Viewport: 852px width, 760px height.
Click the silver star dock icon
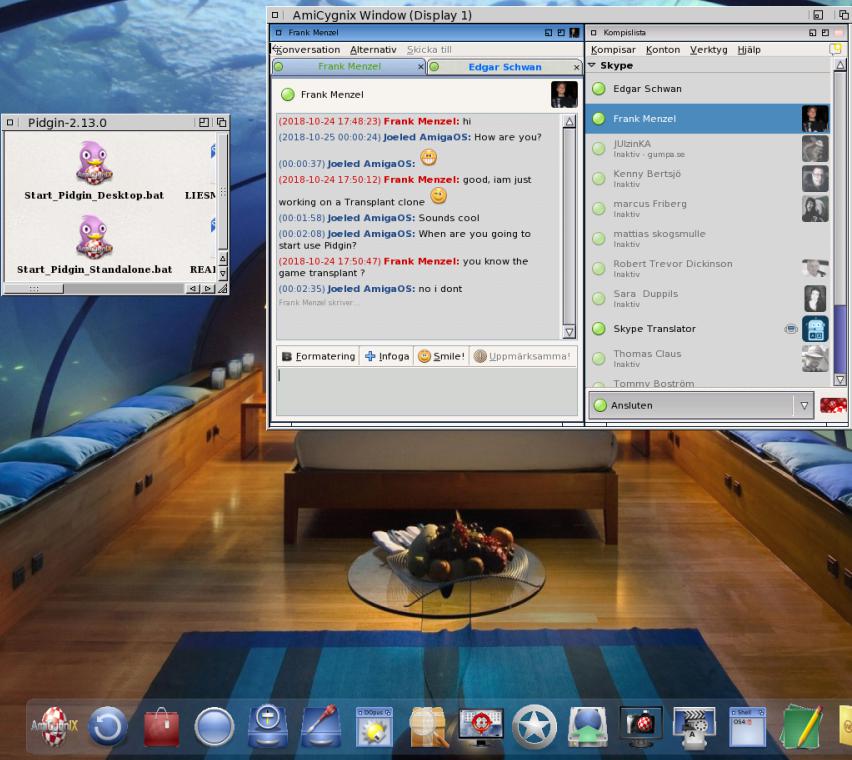click(x=535, y=726)
